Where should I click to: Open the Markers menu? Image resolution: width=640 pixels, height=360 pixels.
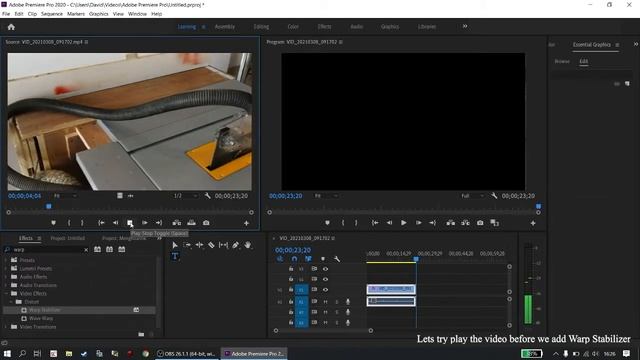[x=76, y=14]
